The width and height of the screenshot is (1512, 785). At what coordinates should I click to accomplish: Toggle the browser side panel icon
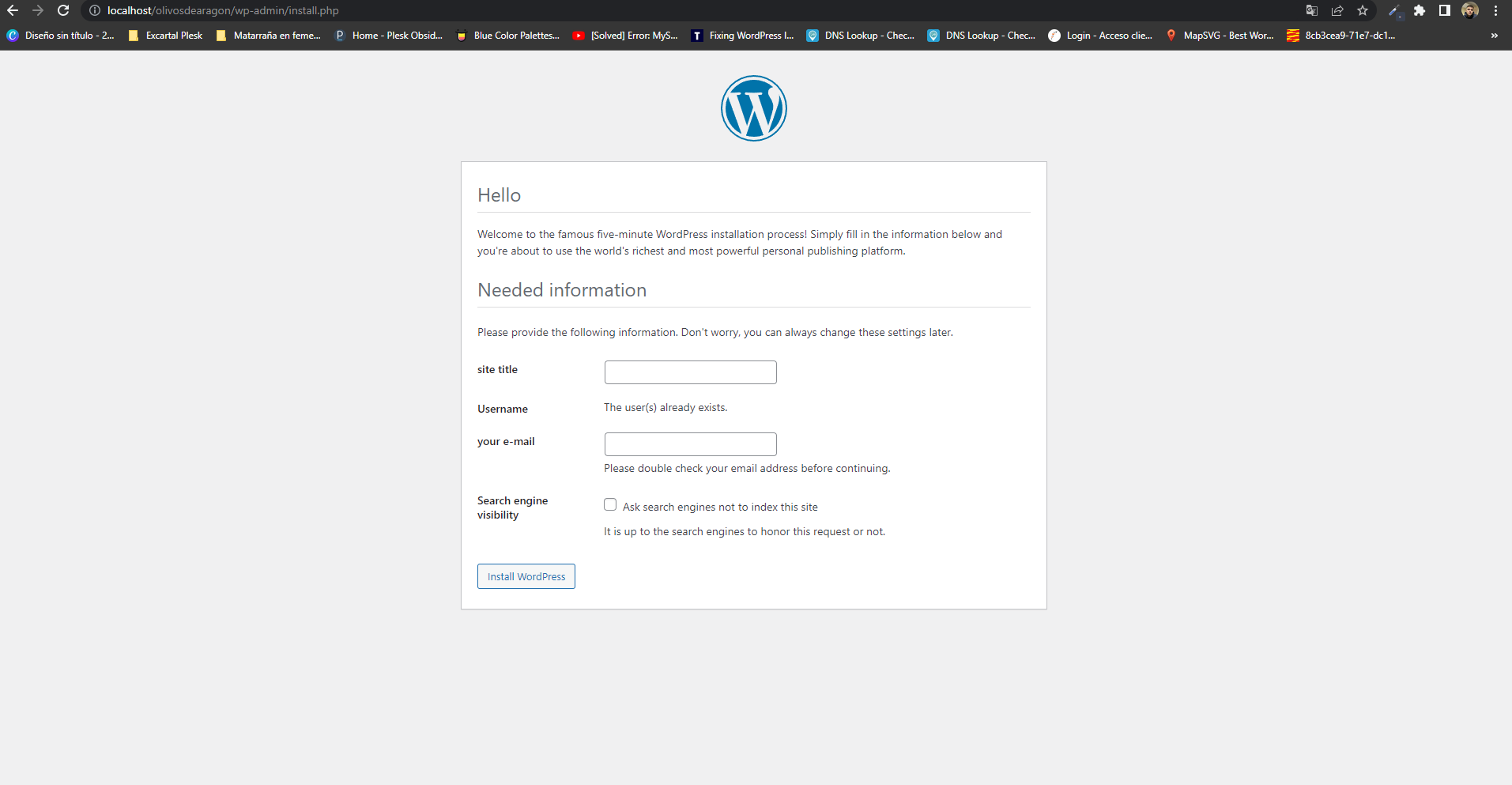coord(1445,10)
